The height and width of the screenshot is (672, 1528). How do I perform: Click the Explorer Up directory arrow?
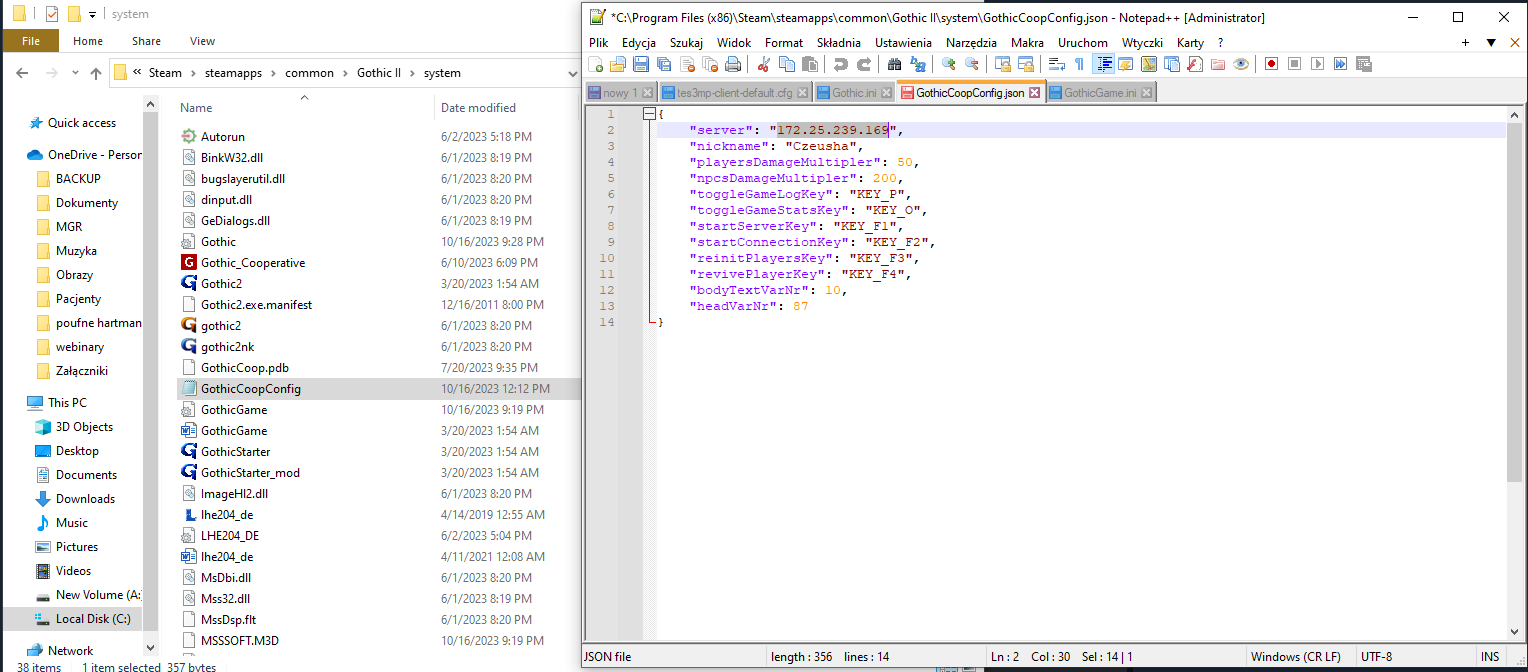pos(96,73)
